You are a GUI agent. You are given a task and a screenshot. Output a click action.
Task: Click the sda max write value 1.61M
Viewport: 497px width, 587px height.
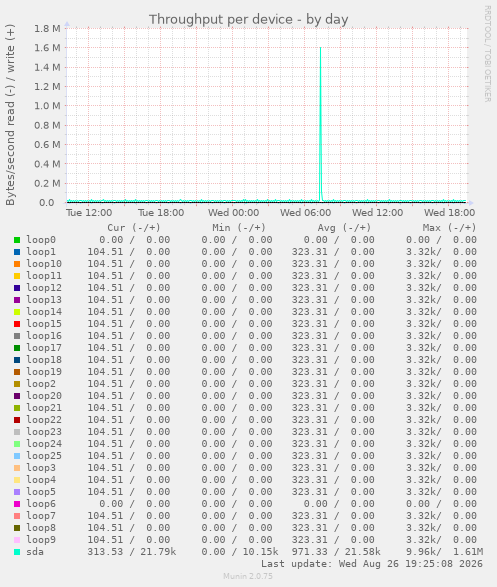point(468,552)
